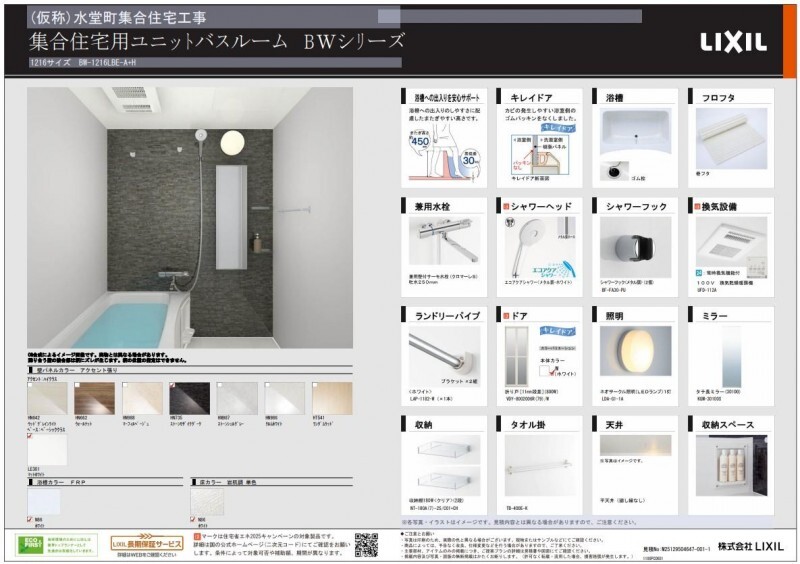Open the 浴槽 bathtub photo
This screenshot has height=564, width=800.
pos(635,131)
